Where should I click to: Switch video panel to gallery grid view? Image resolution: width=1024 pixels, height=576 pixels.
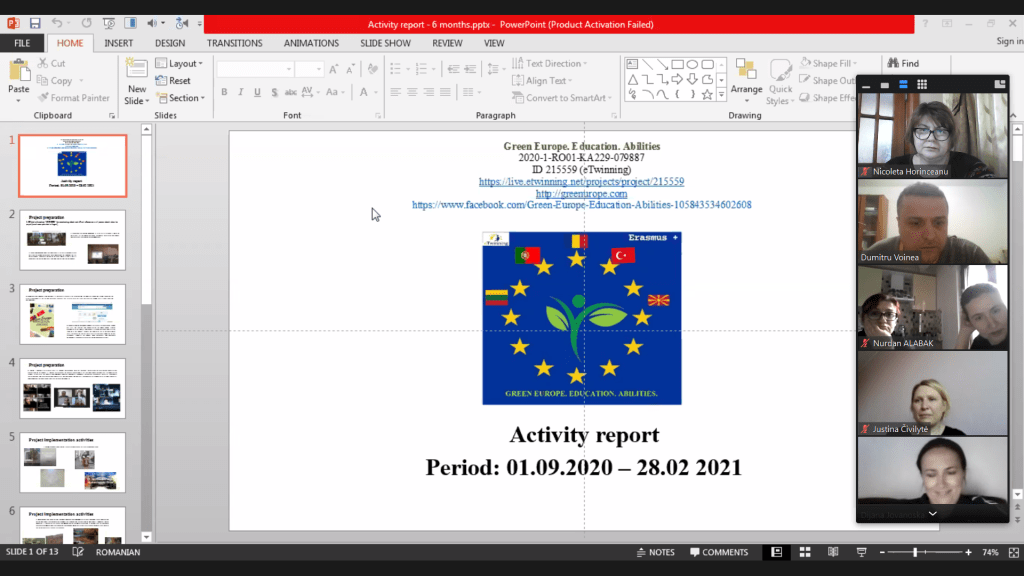[922, 84]
